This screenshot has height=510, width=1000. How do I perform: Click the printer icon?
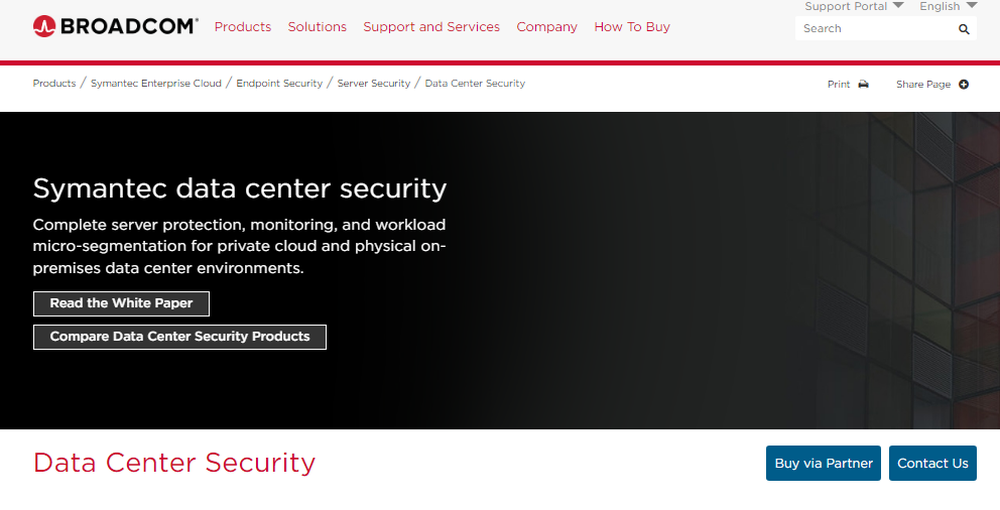[x=863, y=84]
